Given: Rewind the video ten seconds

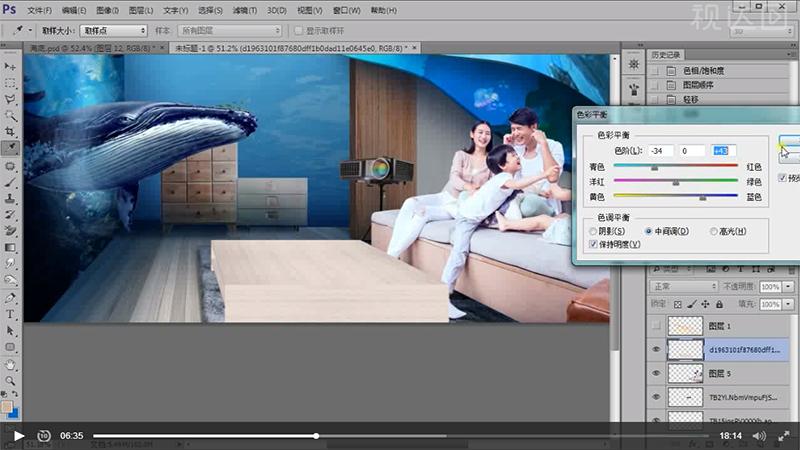Looking at the screenshot, I should pos(44,436).
